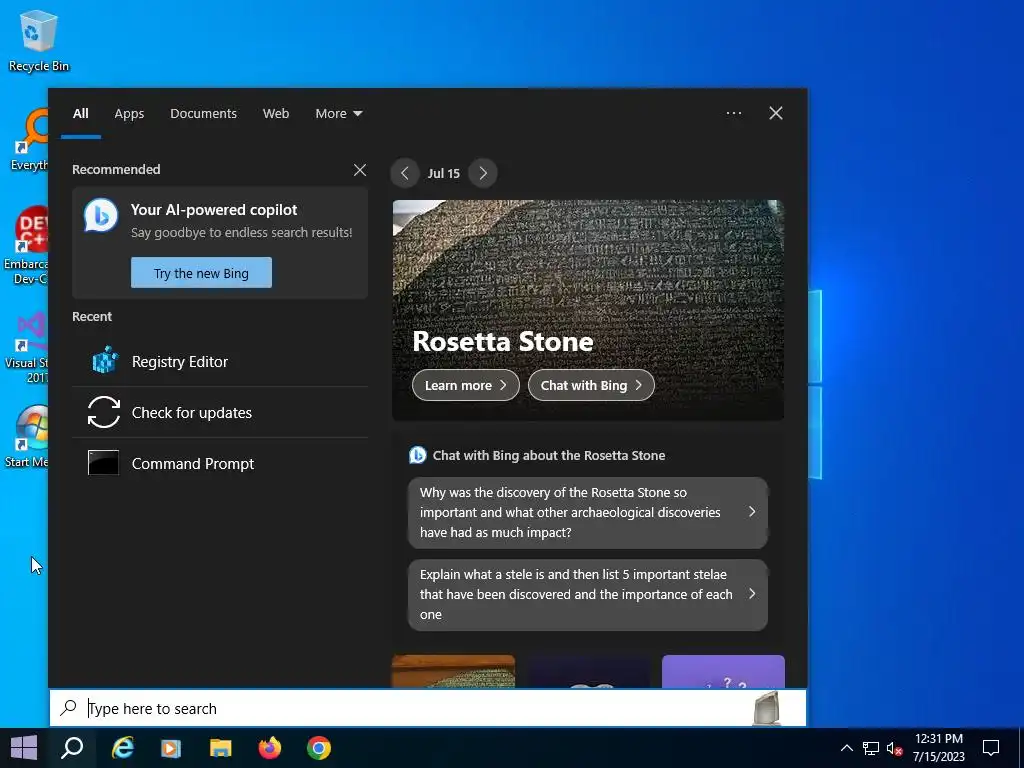Image resolution: width=1024 pixels, height=768 pixels.
Task: Open the Embarcadero Dev-C++ desktop shortcut
Action: click(26, 245)
